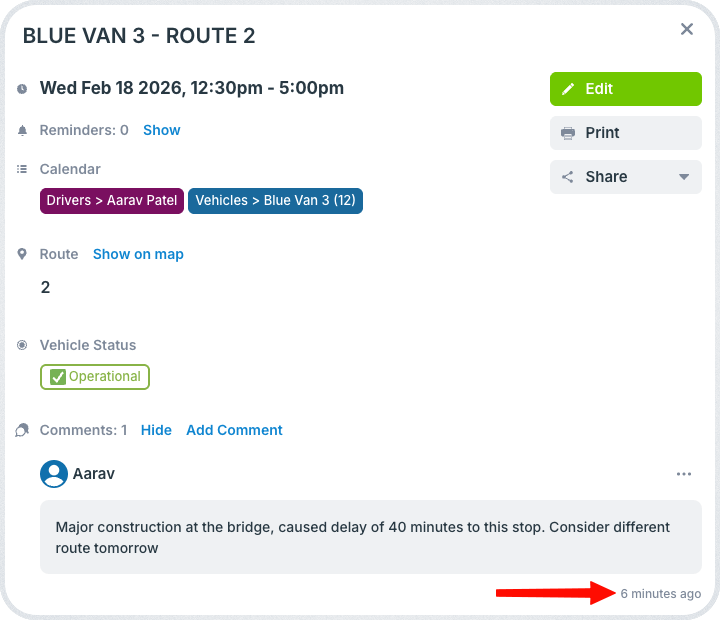720x620 pixels.
Task: Click the green Edit button
Action: [x=626, y=89]
